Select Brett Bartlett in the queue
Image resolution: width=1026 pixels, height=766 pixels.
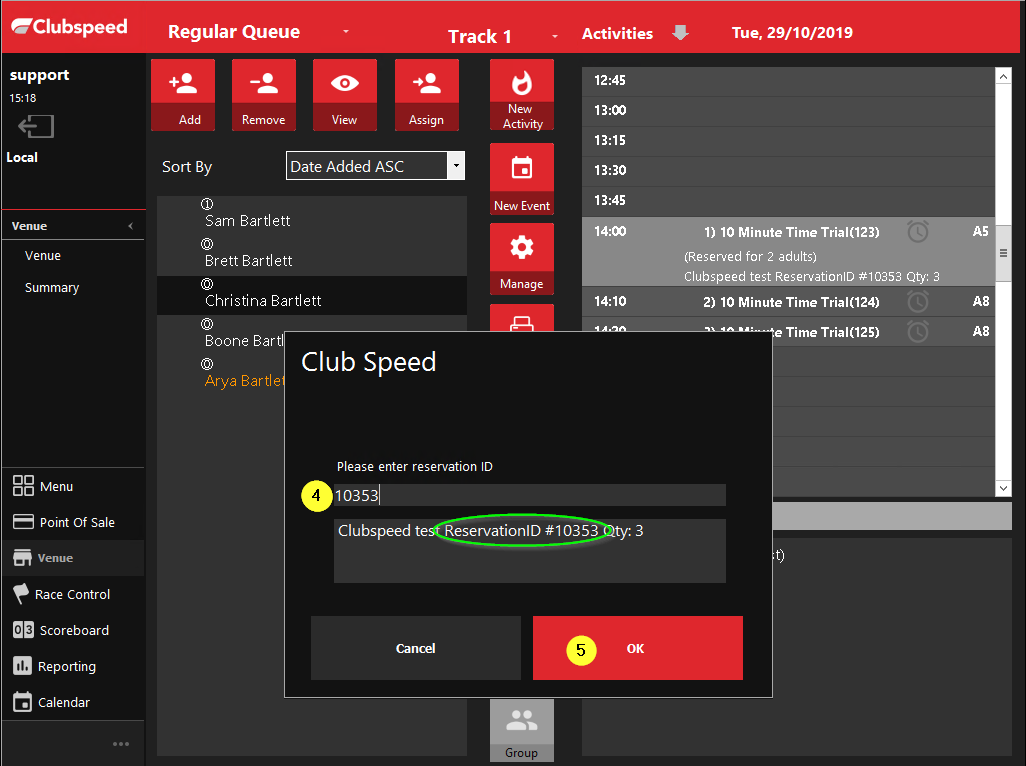(x=311, y=256)
